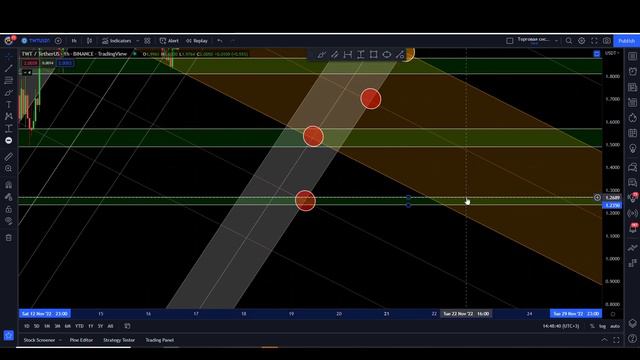Remove drawings with trash icon
Image resolution: width=640 pixels, height=360 pixels.
click(9, 238)
